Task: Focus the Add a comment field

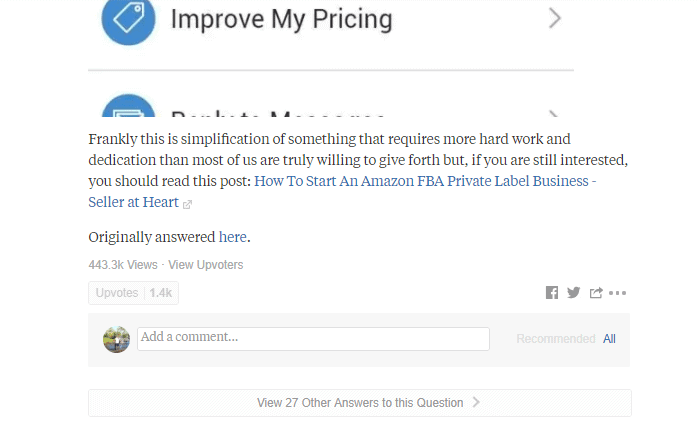Action: (x=313, y=339)
